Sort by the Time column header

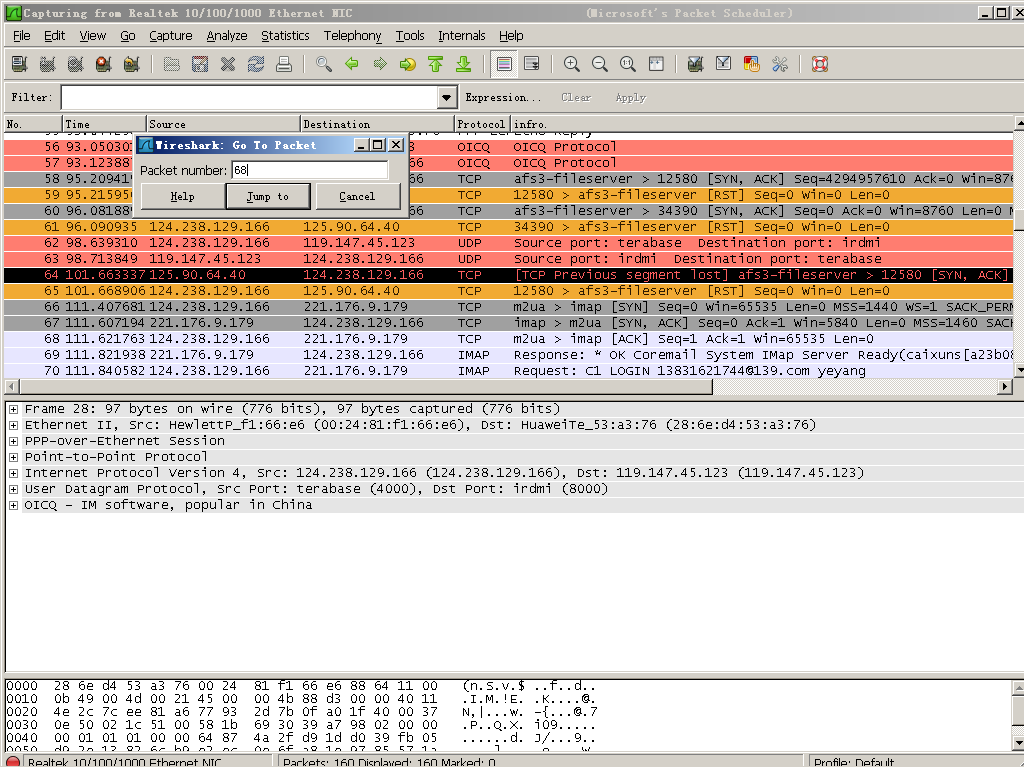point(104,124)
